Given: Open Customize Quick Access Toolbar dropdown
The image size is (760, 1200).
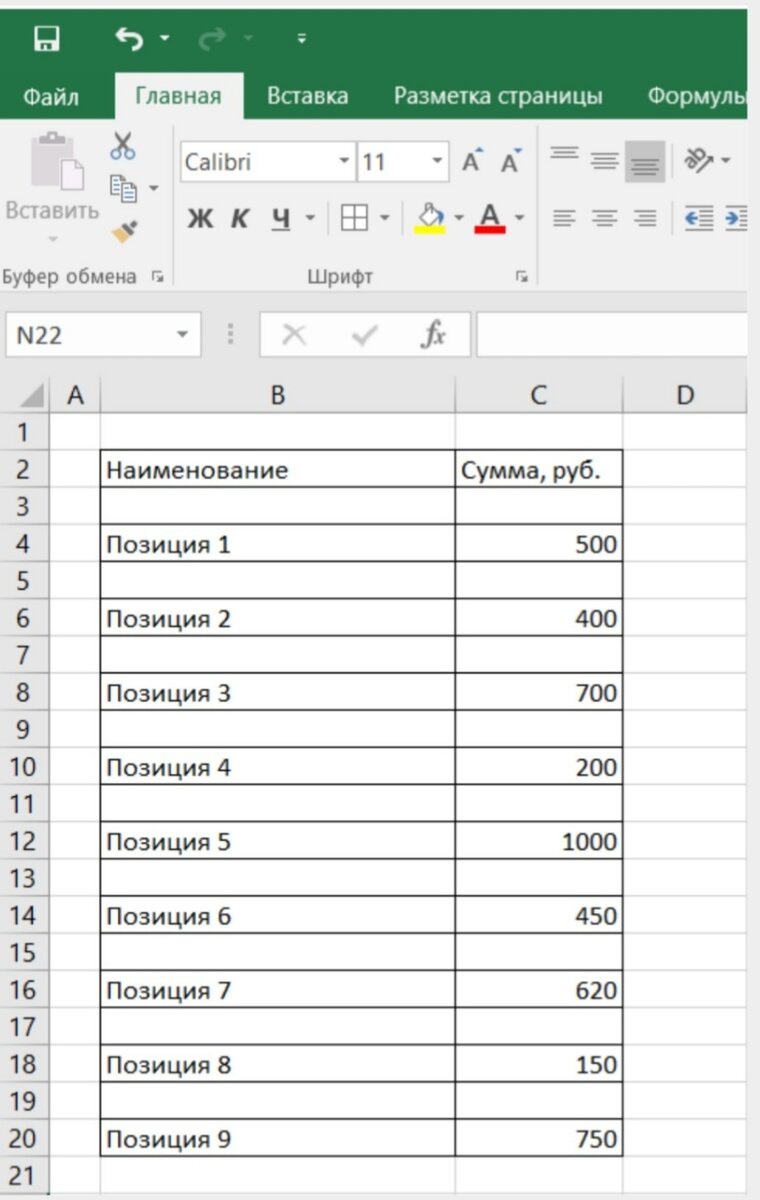Looking at the screenshot, I should [x=301, y=40].
